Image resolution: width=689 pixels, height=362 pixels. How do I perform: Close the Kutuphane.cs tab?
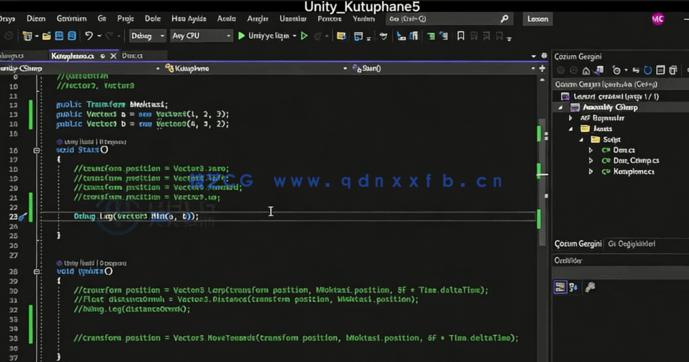(x=113, y=56)
